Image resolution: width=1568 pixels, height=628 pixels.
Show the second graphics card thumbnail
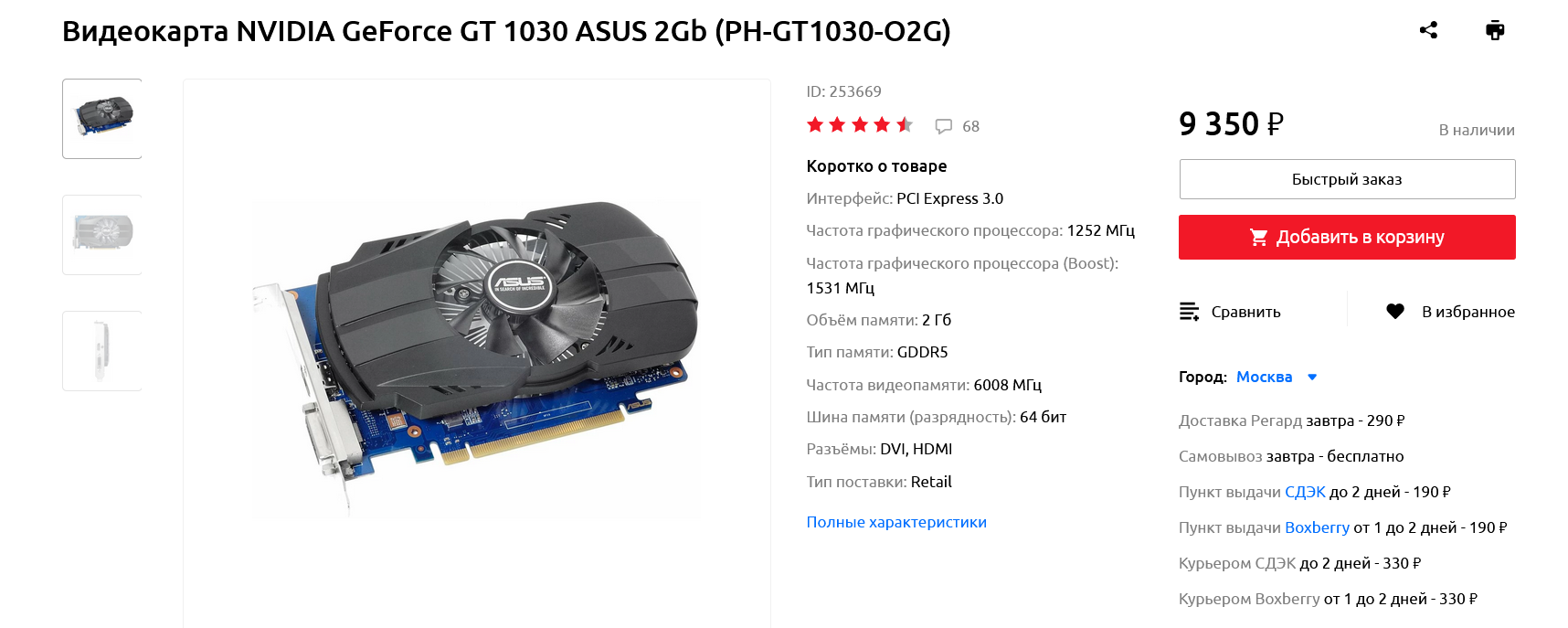coord(102,235)
